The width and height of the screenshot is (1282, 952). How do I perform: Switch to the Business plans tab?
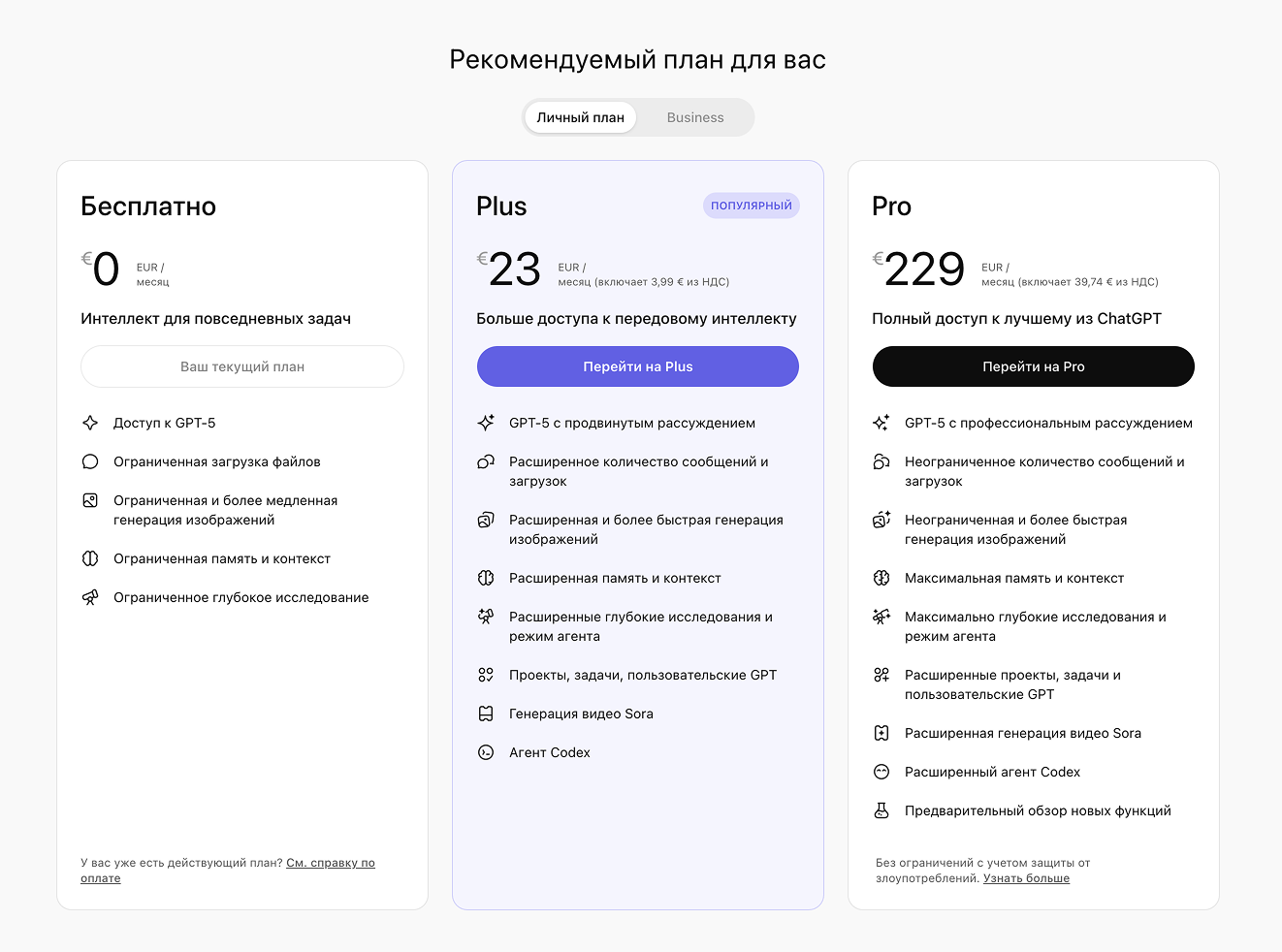pyautogui.click(x=694, y=117)
